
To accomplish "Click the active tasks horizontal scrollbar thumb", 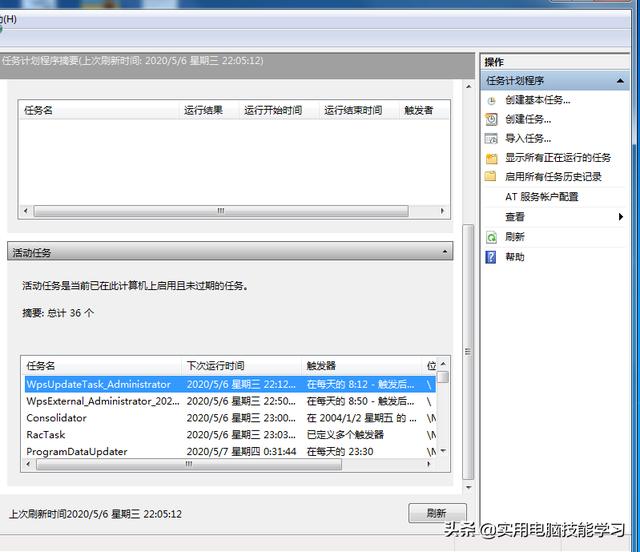I will coord(189,464).
